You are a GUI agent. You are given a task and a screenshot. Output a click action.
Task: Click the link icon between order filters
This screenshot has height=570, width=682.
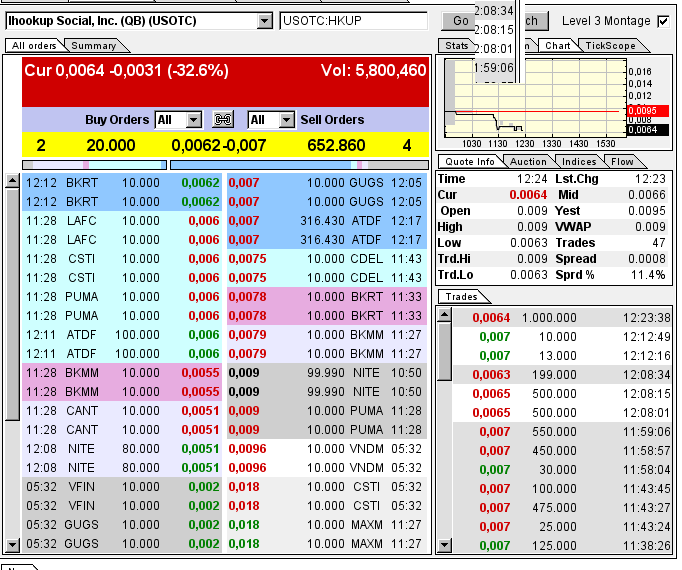coord(222,120)
